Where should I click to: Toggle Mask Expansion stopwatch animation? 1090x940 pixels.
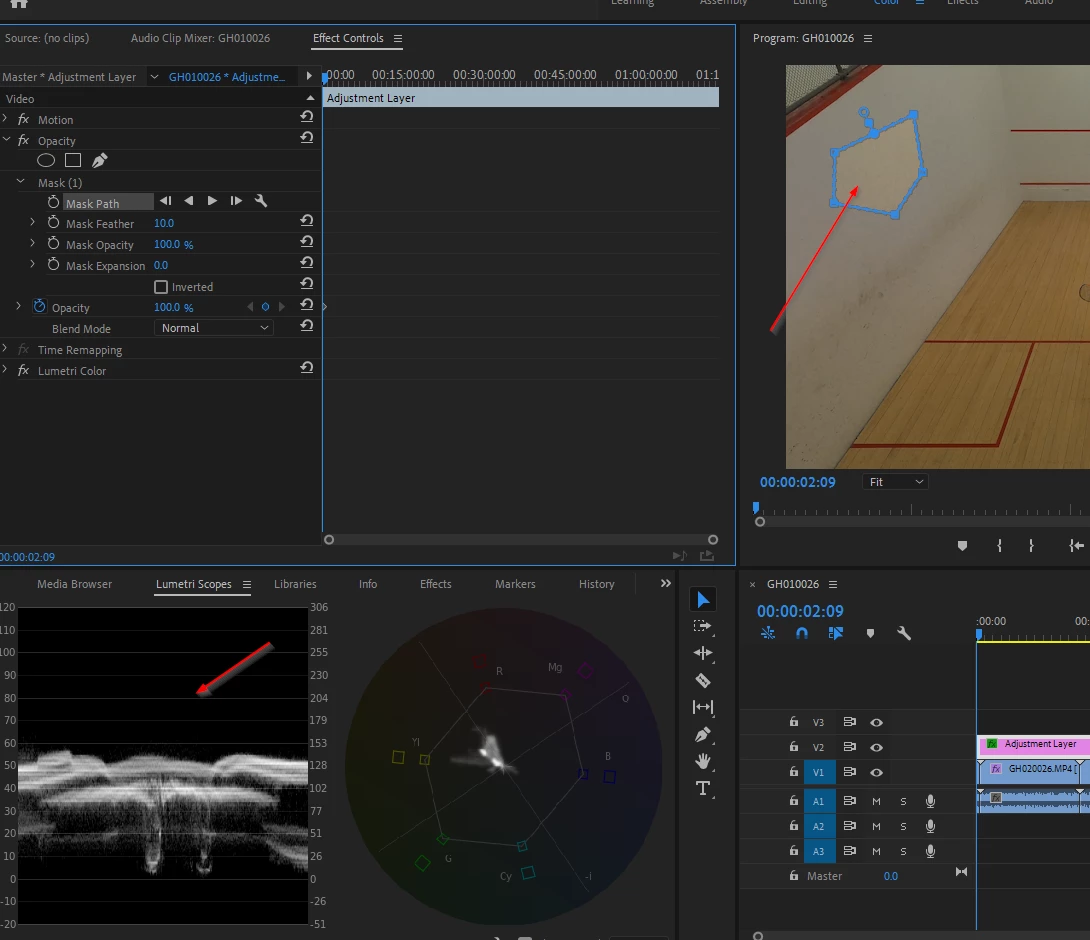[x=54, y=264]
